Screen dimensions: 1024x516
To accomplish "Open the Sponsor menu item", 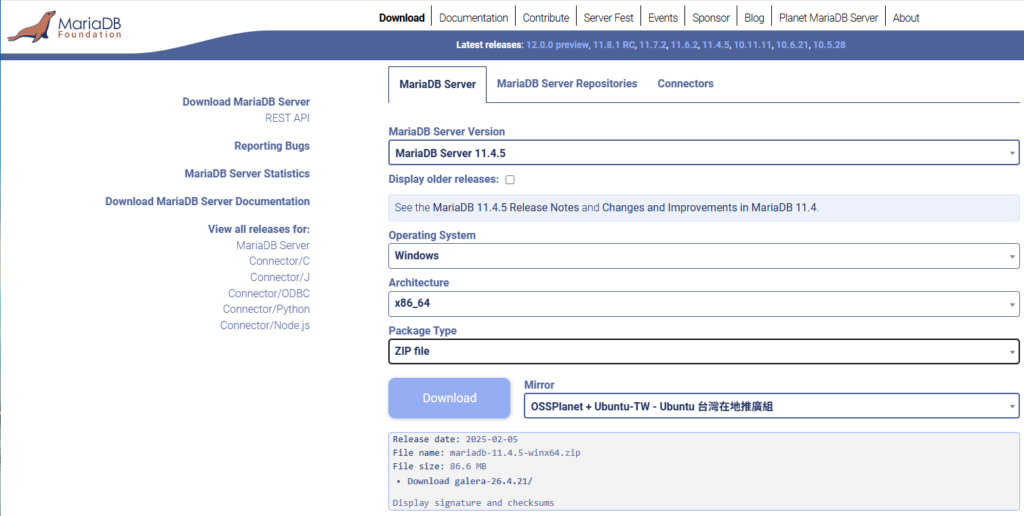I will click(711, 18).
